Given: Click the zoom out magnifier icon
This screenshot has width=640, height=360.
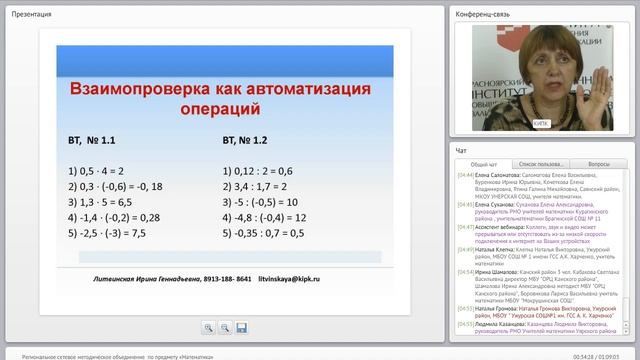Looking at the screenshot, I should 225,328.
